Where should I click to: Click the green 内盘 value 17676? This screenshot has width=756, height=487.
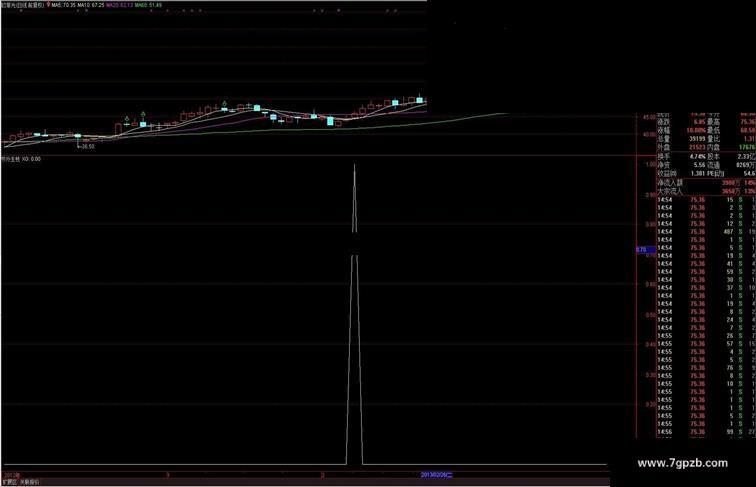(747, 147)
